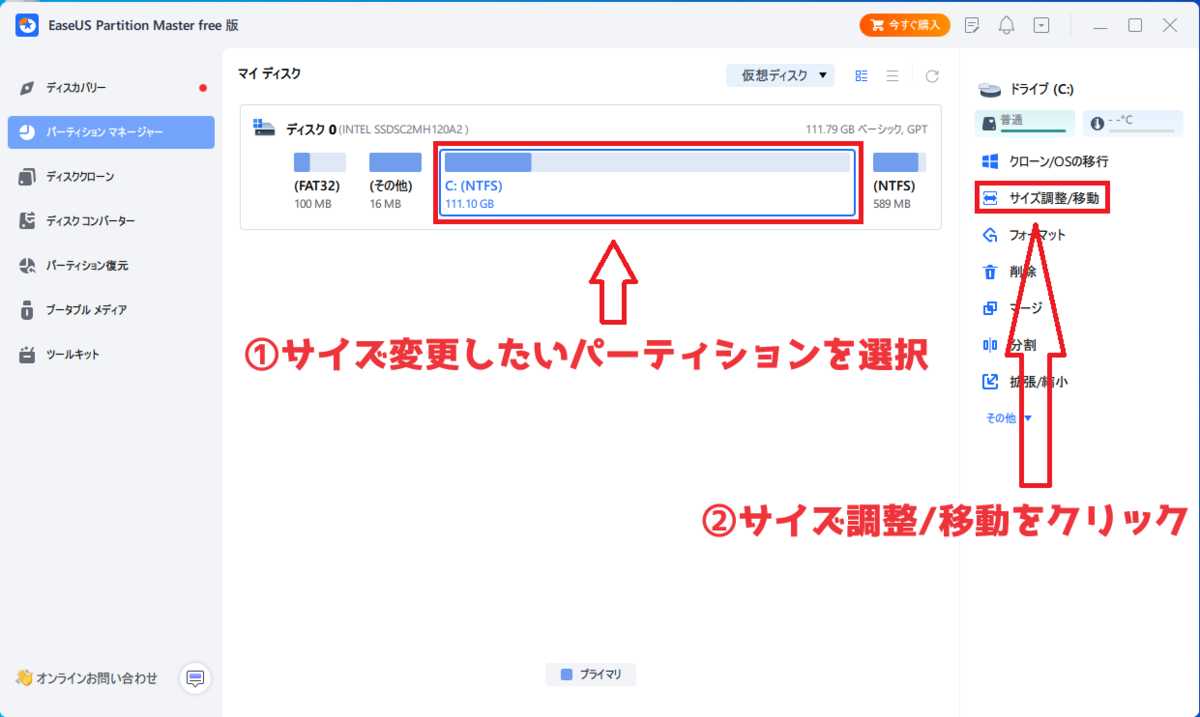Select the C: (NTFS) 111.10 GB partition
The image size is (1200, 717).
pos(647,181)
